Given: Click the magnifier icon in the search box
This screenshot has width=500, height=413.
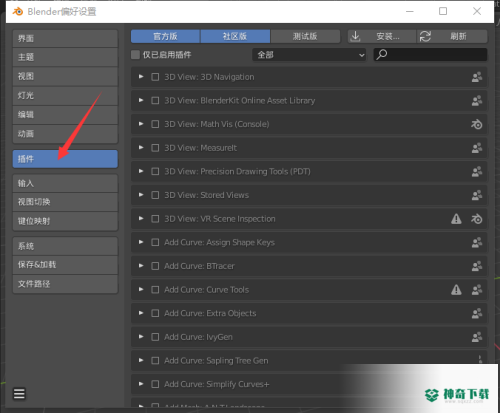Looking at the screenshot, I should pyautogui.click(x=382, y=54).
